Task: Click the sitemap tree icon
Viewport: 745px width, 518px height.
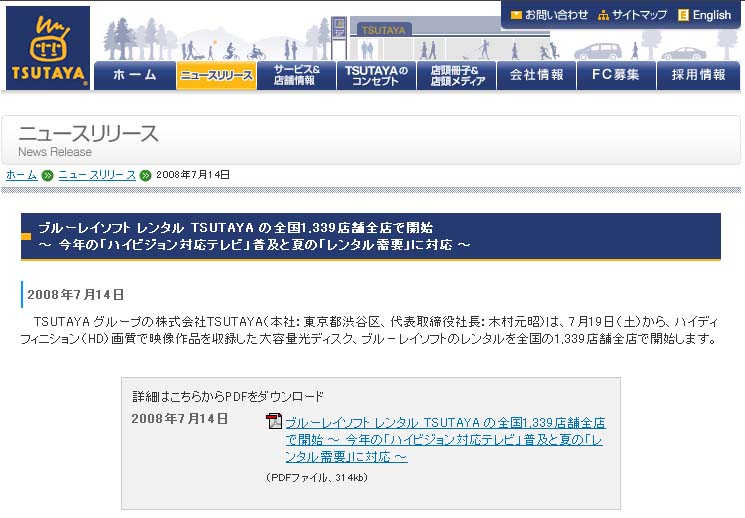Action: [603, 16]
